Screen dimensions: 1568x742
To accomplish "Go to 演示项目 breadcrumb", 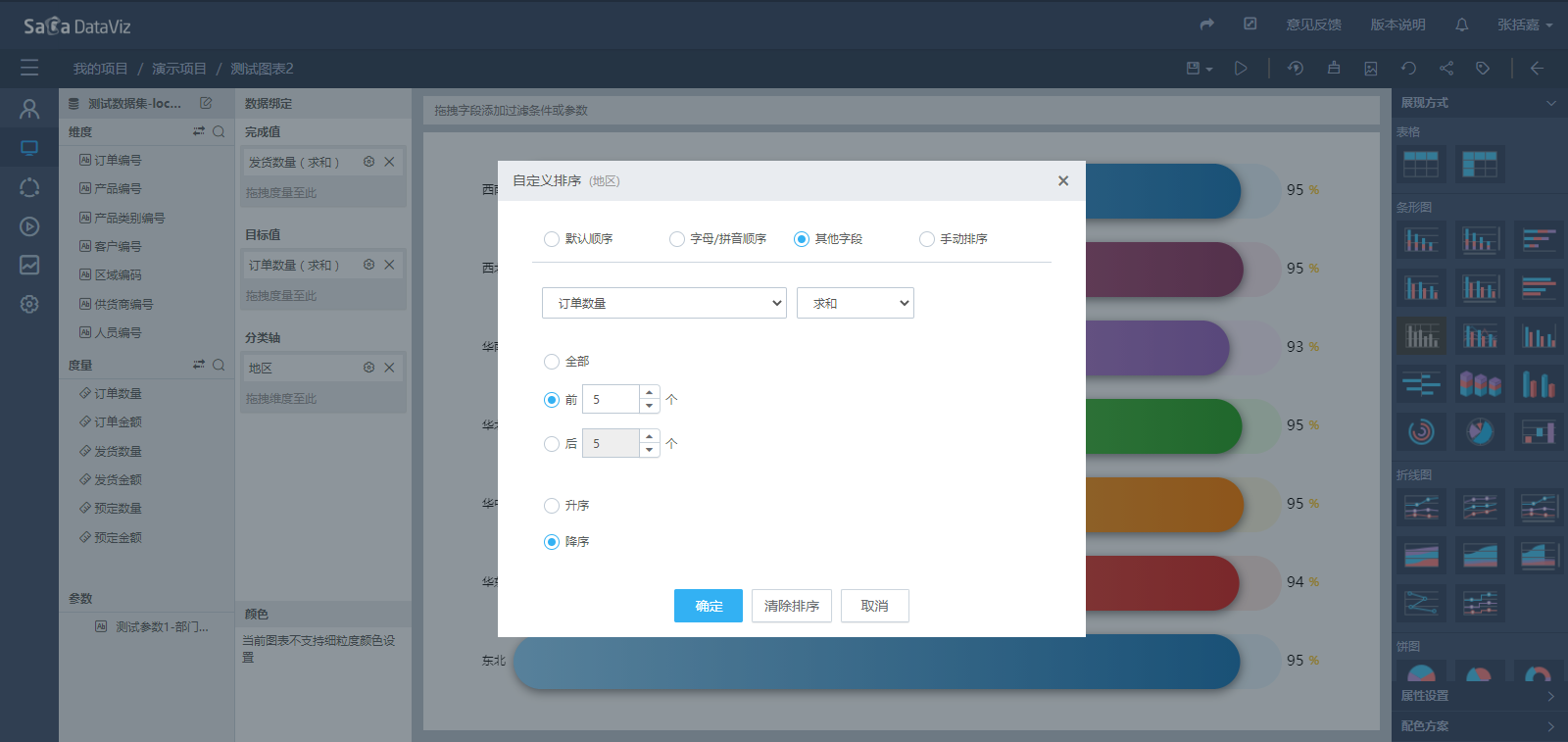I will tap(179, 69).
